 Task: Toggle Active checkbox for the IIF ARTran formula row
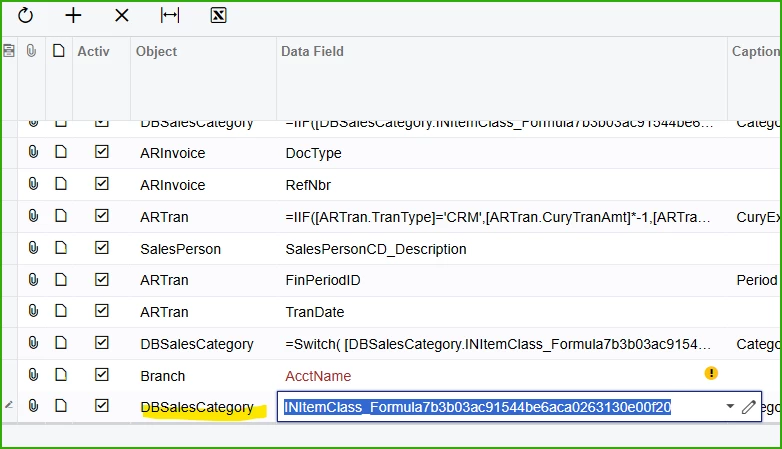tap(102, 216)
